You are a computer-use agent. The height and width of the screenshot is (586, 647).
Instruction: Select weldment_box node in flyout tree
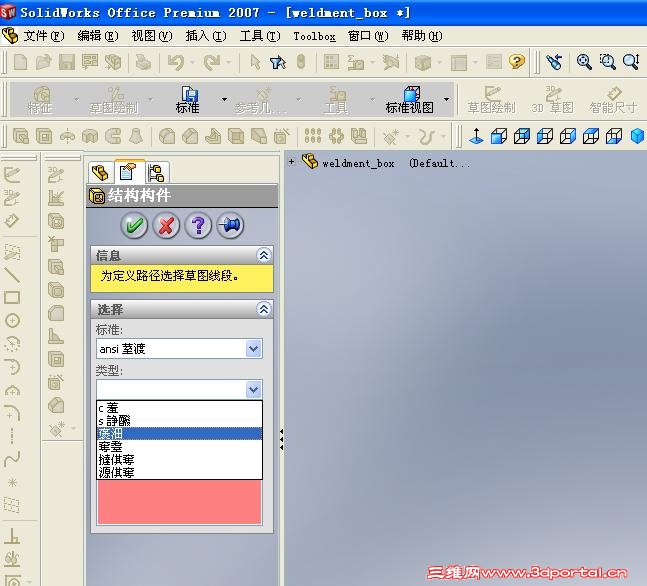[358, 163]
